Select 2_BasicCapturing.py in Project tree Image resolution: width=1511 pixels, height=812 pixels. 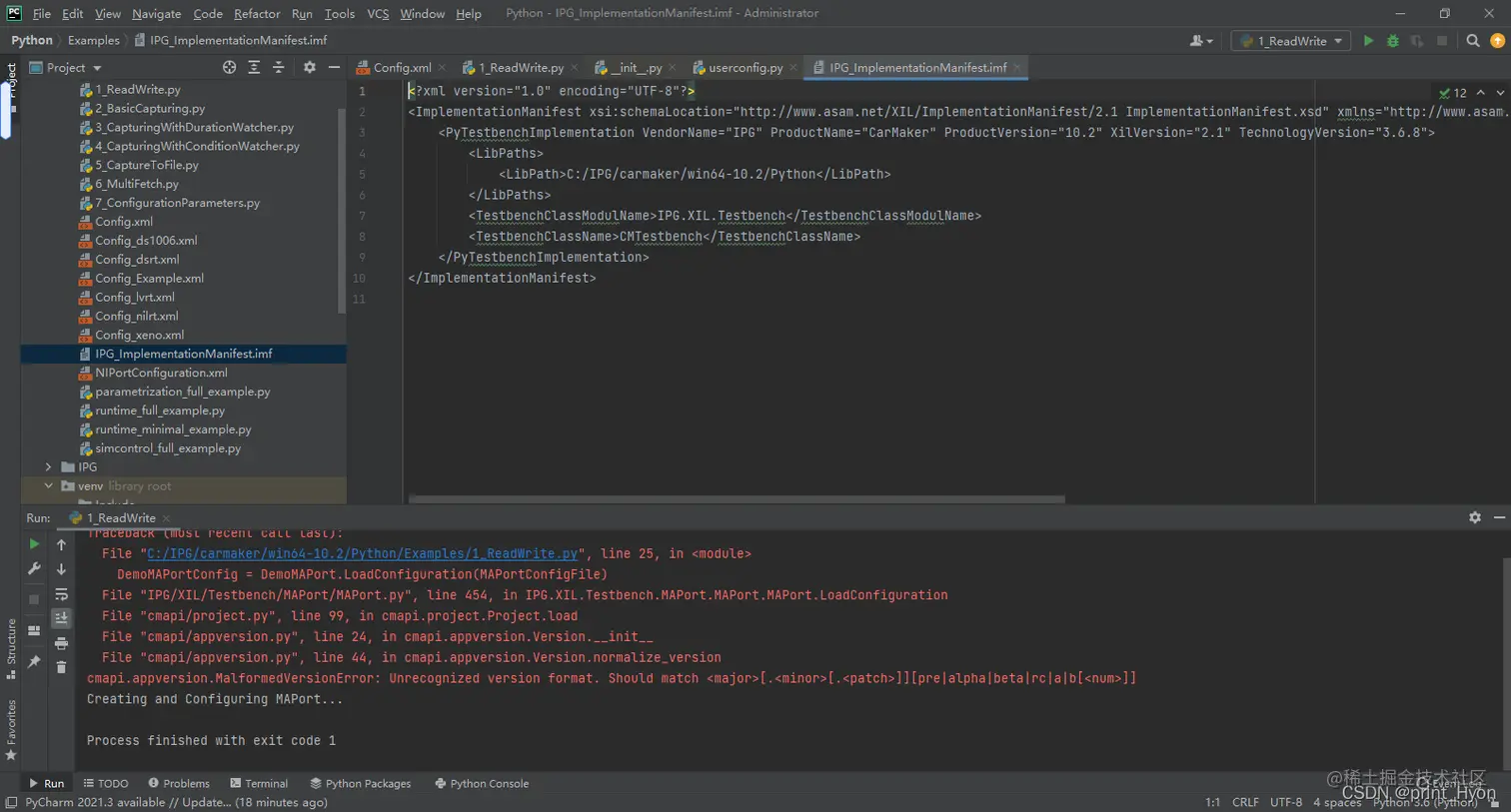click(150, 108)
